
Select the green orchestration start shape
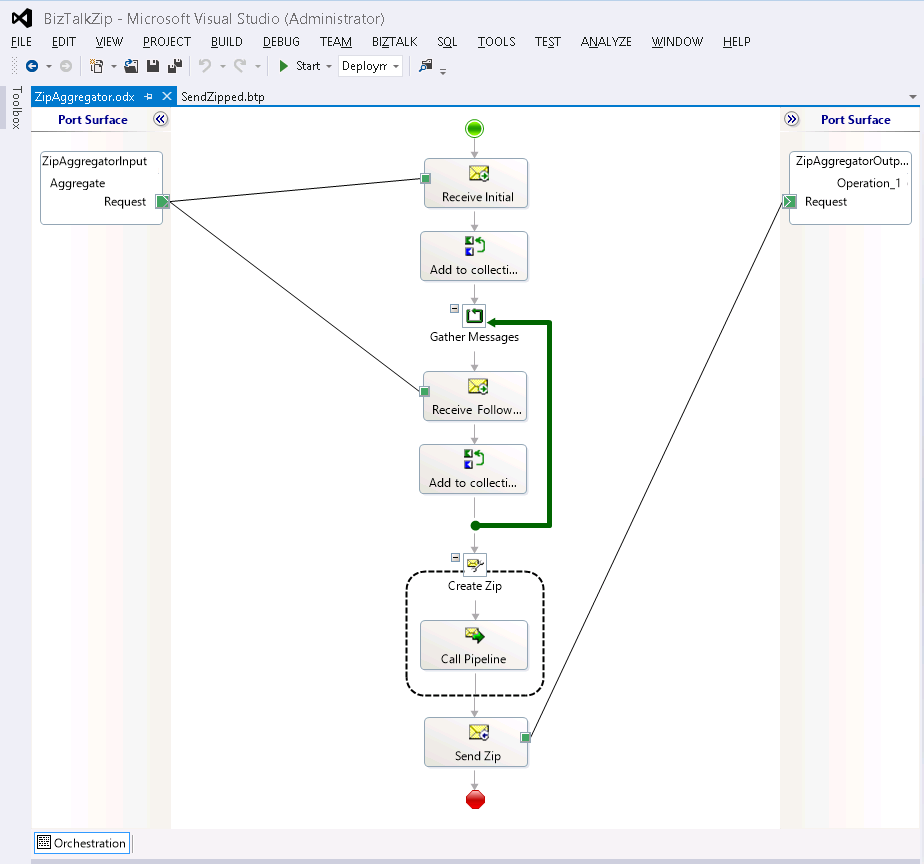[474, 128]
